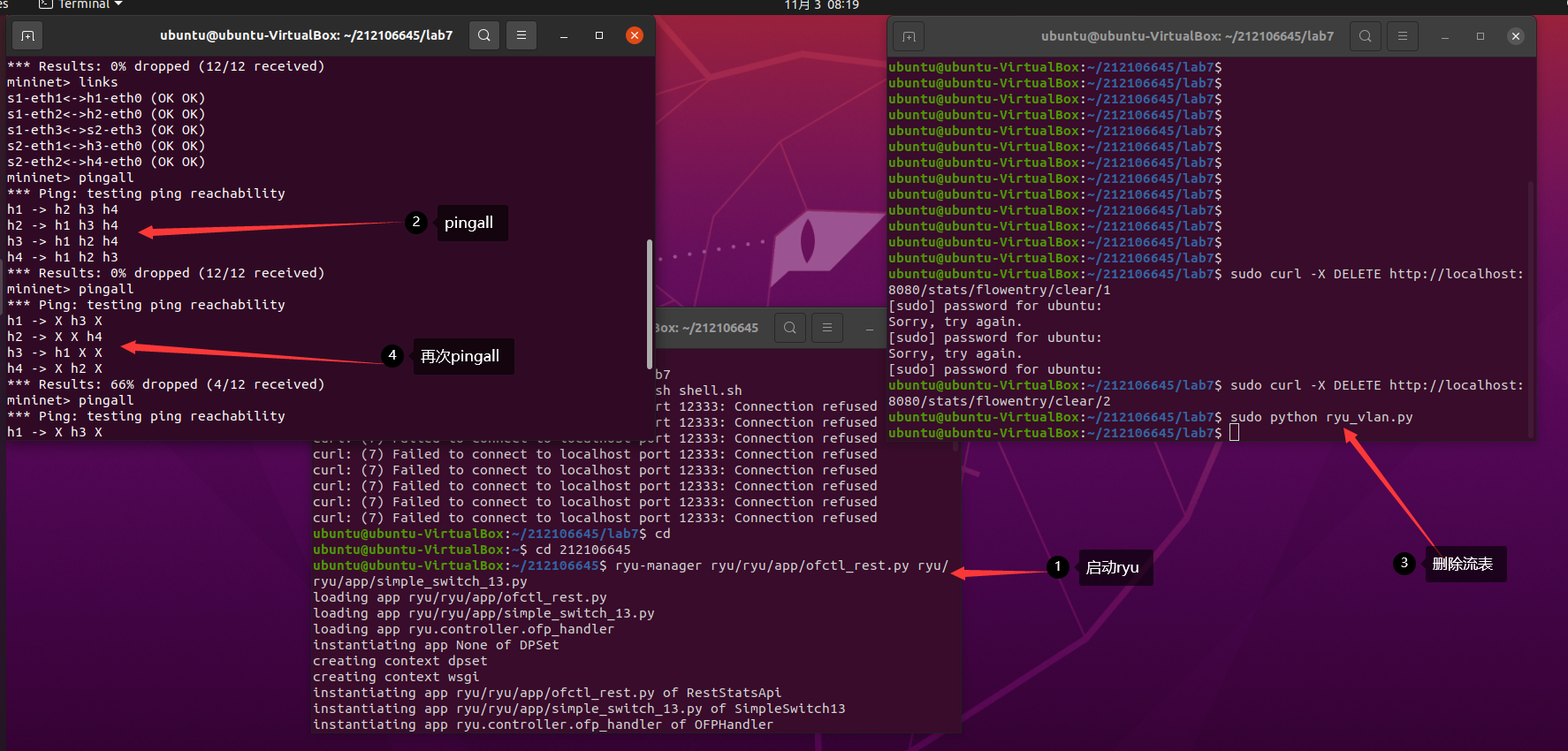Viewport: 1568px width, 751px height.
Task: Open a new tab in the right terminal
Action: tap(909, 37)
